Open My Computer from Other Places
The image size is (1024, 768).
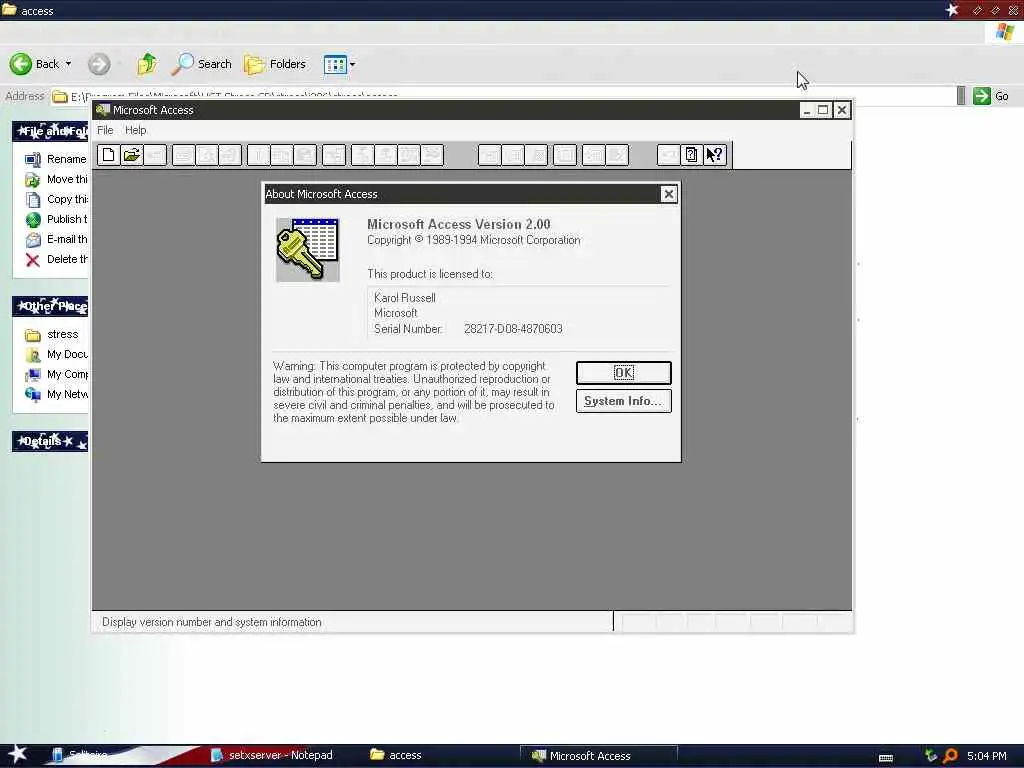coord(56,374)
